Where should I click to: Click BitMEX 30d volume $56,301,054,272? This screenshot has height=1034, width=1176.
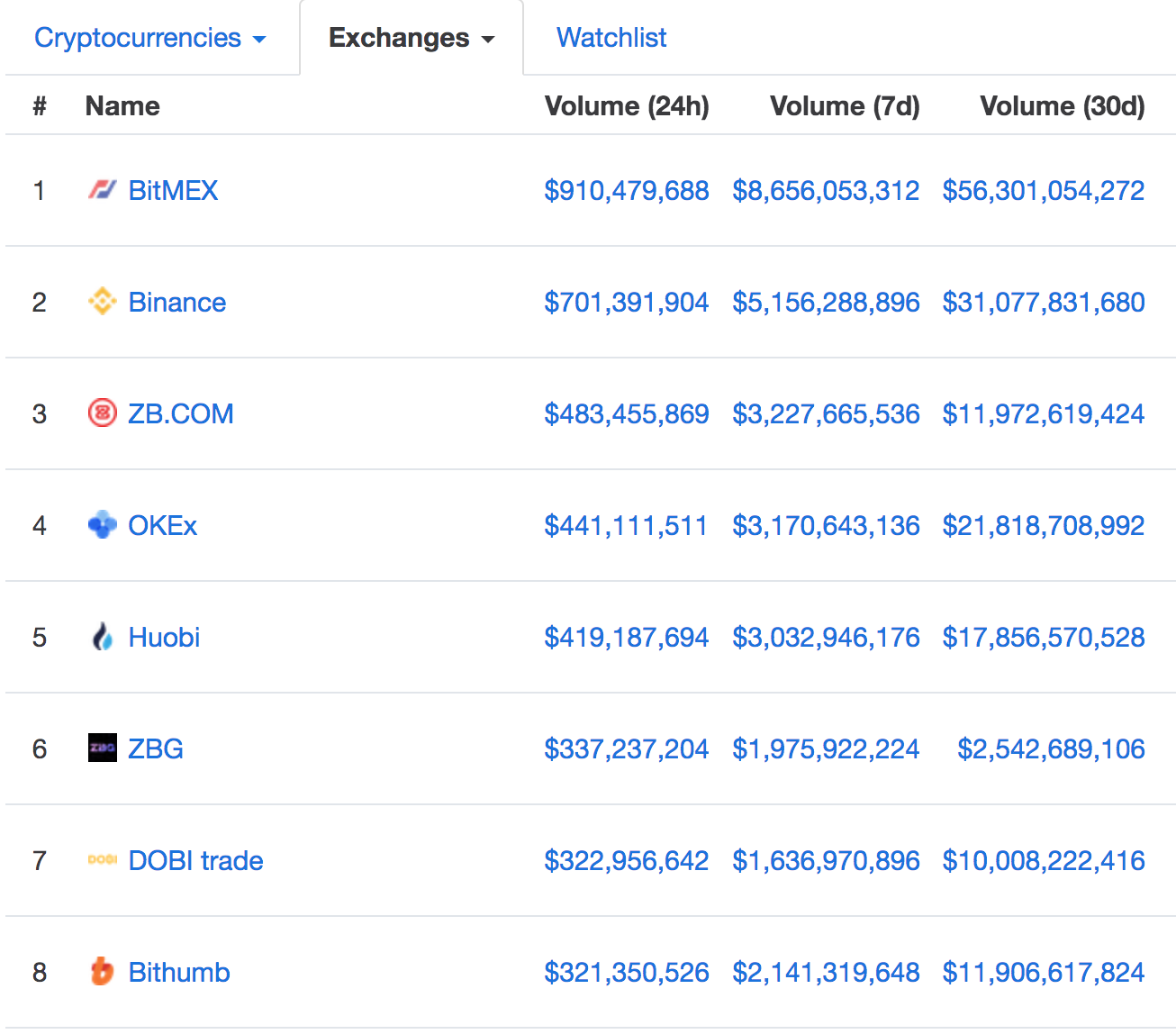(1044, 190)
